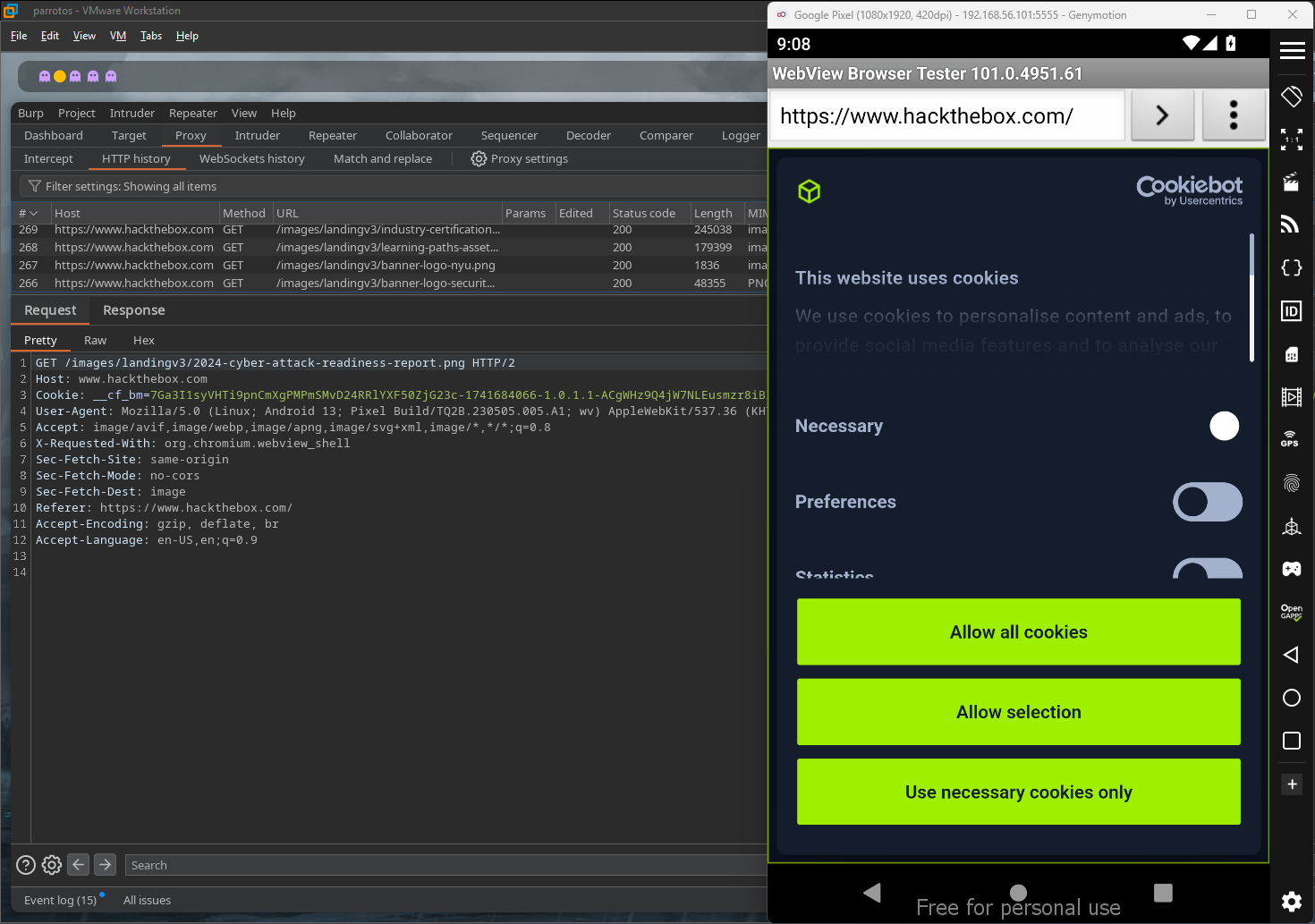Screen dimensions: 1315x924
Task: Toggle the Statistics cookies switch
Action: tap(1208, 568)
